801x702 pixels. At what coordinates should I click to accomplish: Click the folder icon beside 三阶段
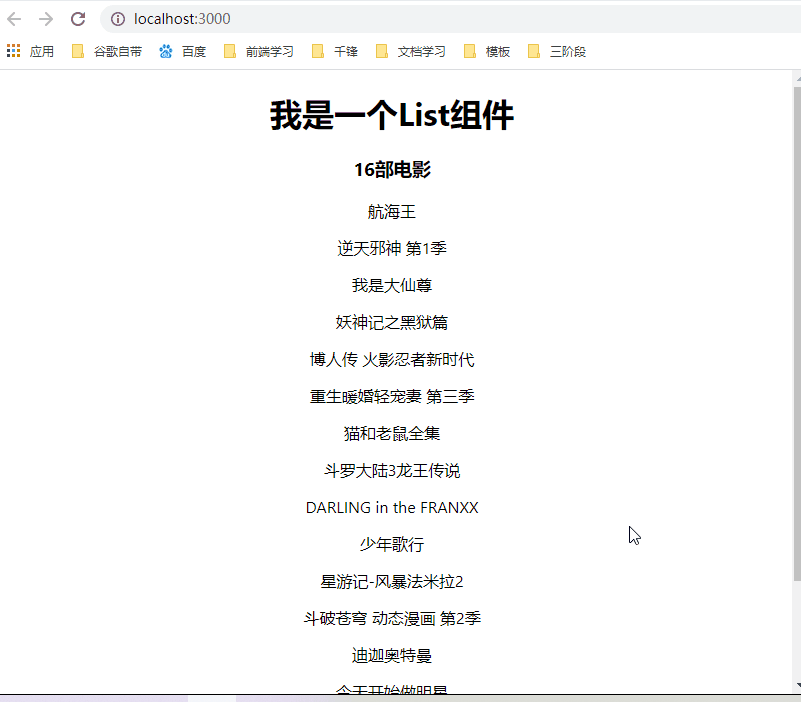click(532, 50)
